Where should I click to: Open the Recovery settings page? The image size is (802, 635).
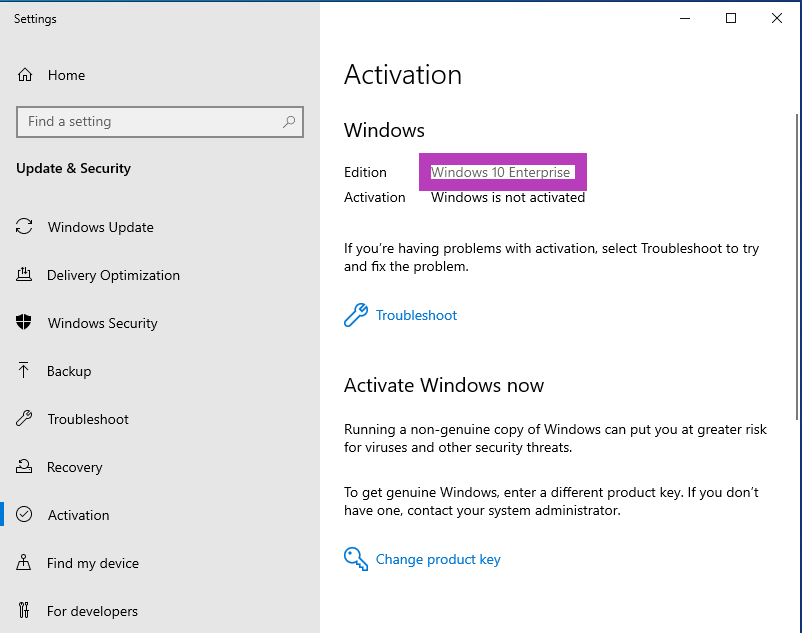(x=160, y=467)
